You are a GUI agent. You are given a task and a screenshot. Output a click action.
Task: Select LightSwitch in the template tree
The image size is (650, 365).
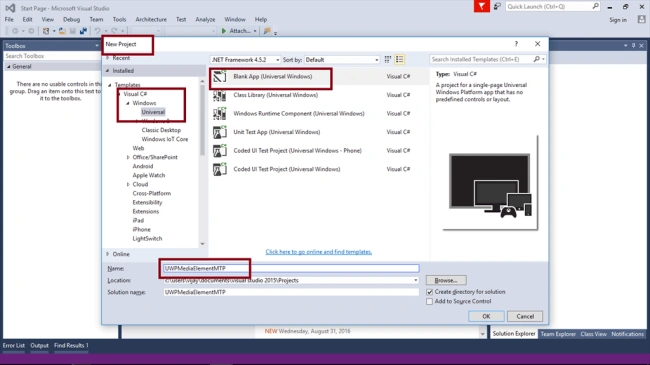coord(147,238)
